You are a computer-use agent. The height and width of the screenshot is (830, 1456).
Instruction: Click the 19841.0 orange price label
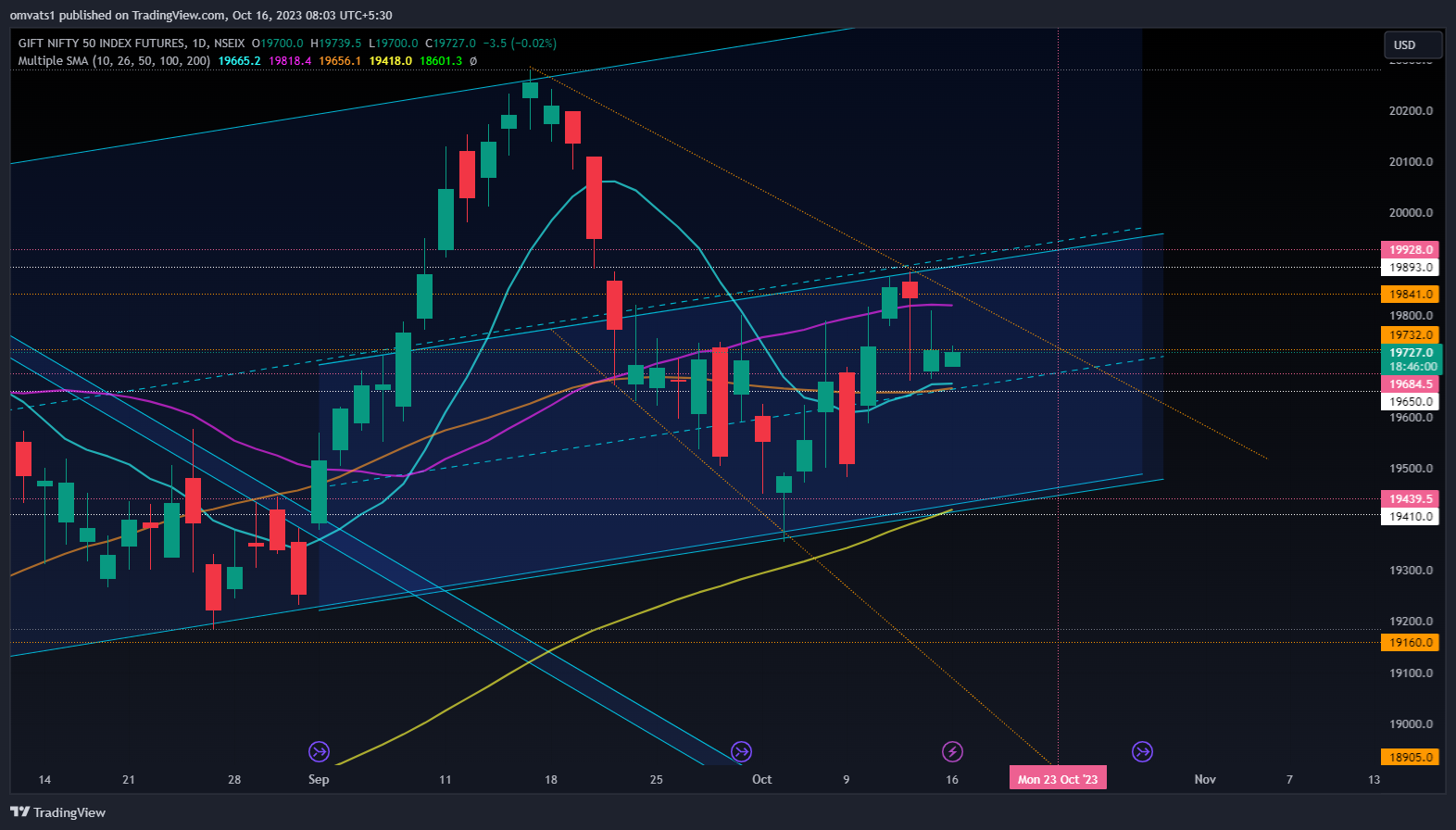coord(1410,295)
